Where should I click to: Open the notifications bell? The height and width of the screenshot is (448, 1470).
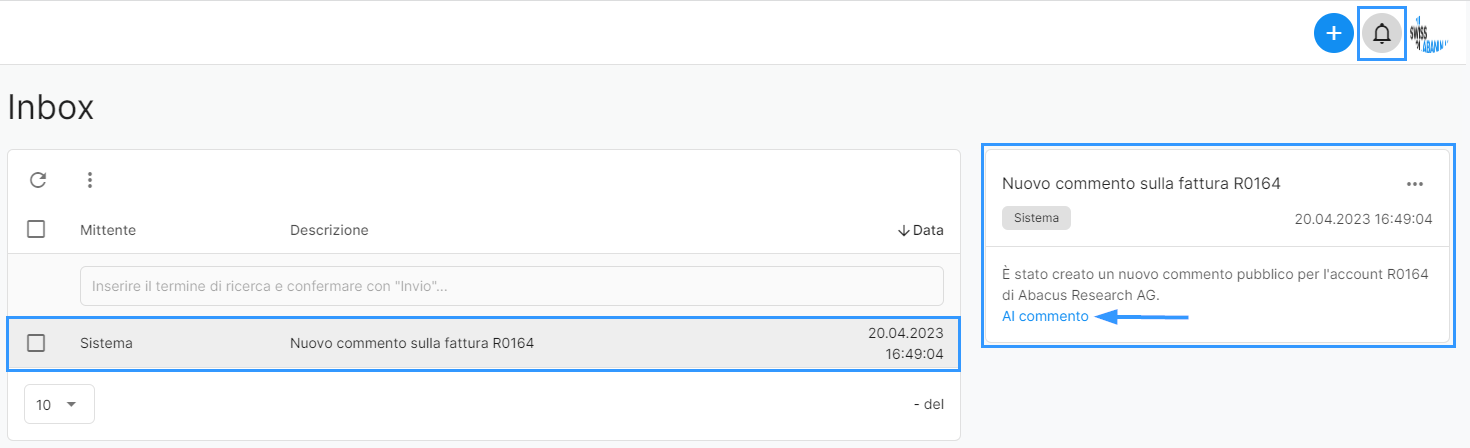click(x=1382, y=34)
